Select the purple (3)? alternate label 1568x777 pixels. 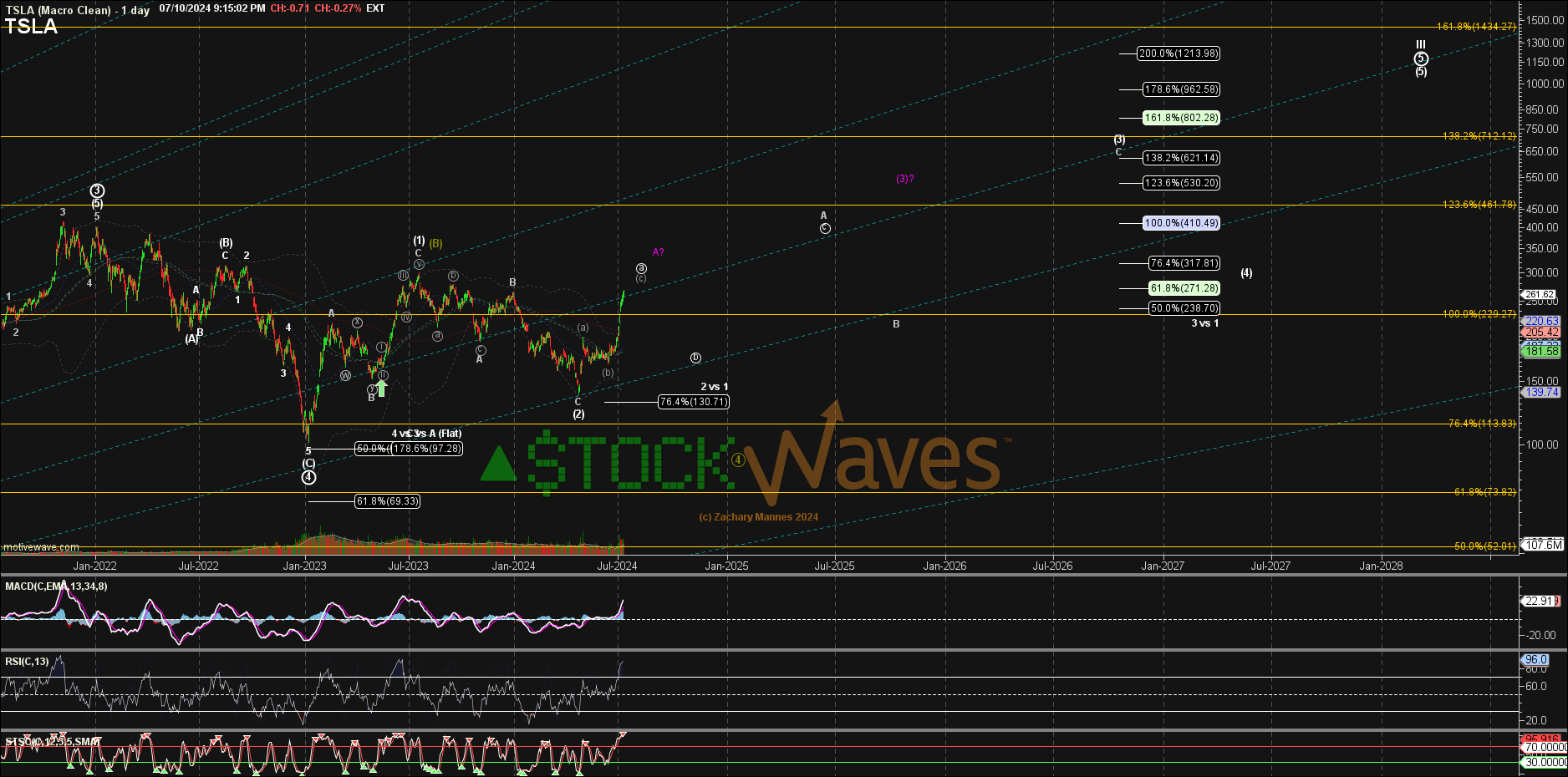pyautogui.click(x=905, y=179)
